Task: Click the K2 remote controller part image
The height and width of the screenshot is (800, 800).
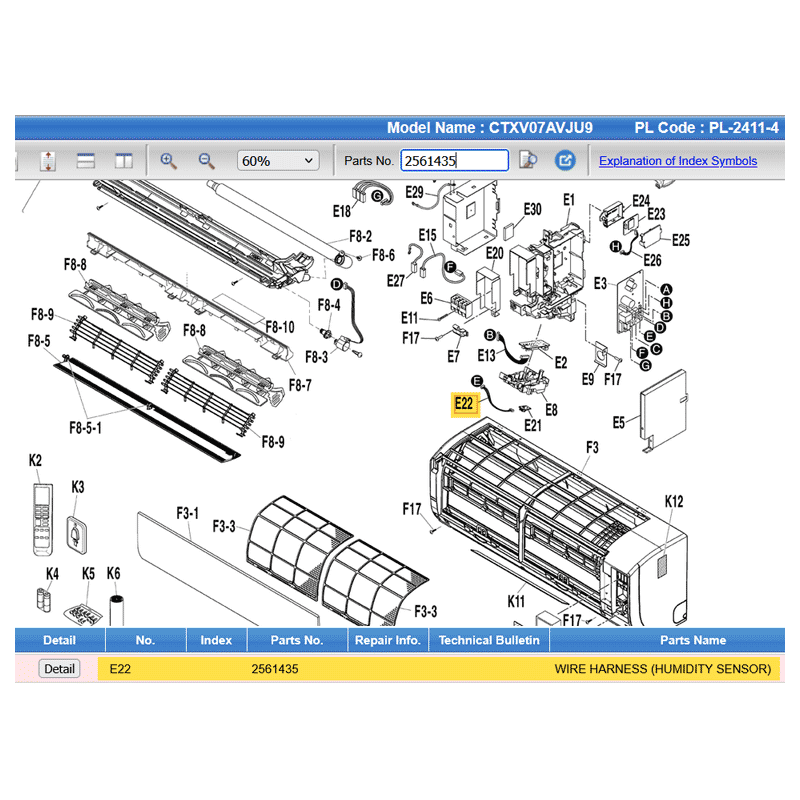Action: (43, 519)
